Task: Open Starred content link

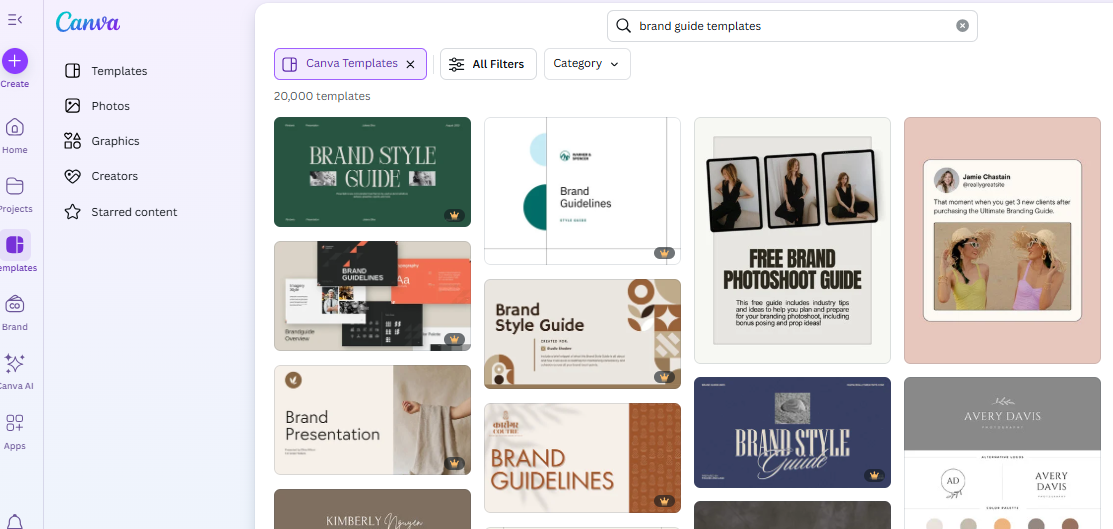Action: point(133,212)
